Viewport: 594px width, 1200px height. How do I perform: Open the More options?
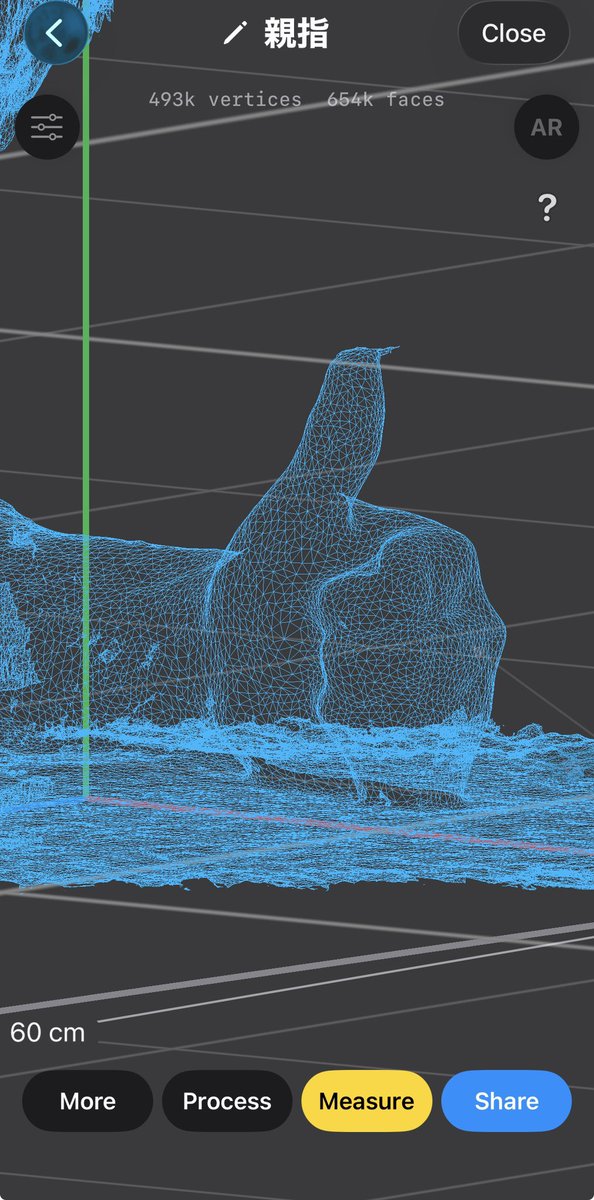87,1101
